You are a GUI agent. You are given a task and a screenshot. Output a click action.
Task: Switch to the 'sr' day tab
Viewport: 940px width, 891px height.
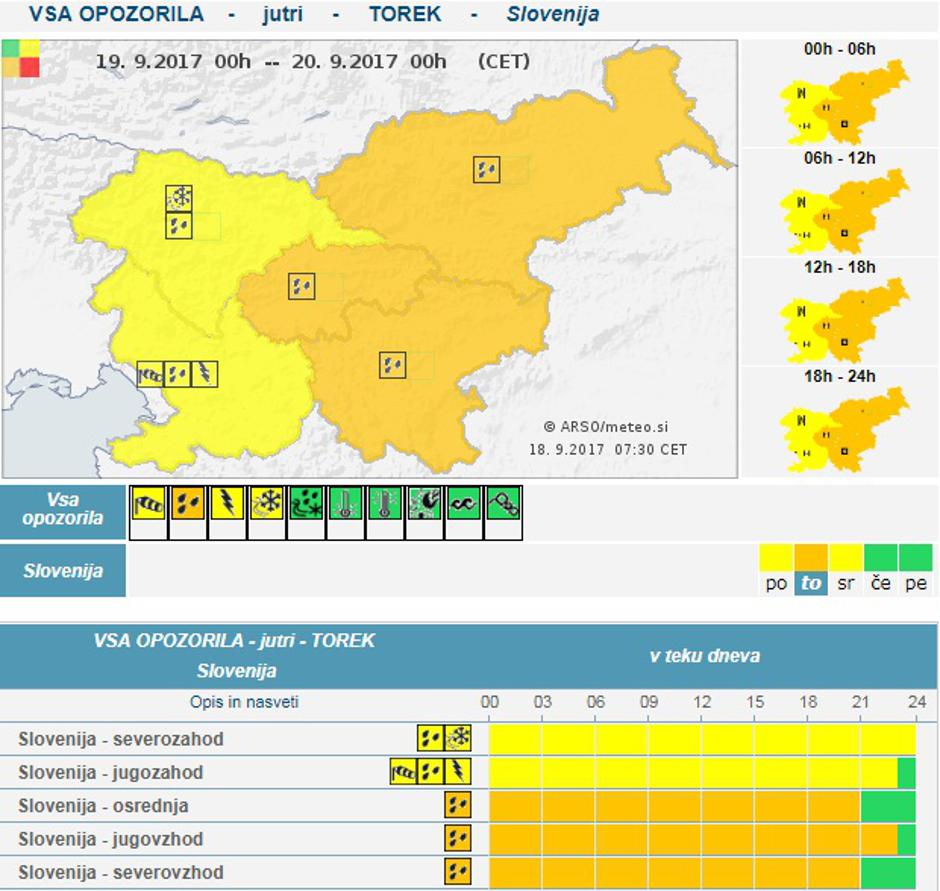point(846,571)
